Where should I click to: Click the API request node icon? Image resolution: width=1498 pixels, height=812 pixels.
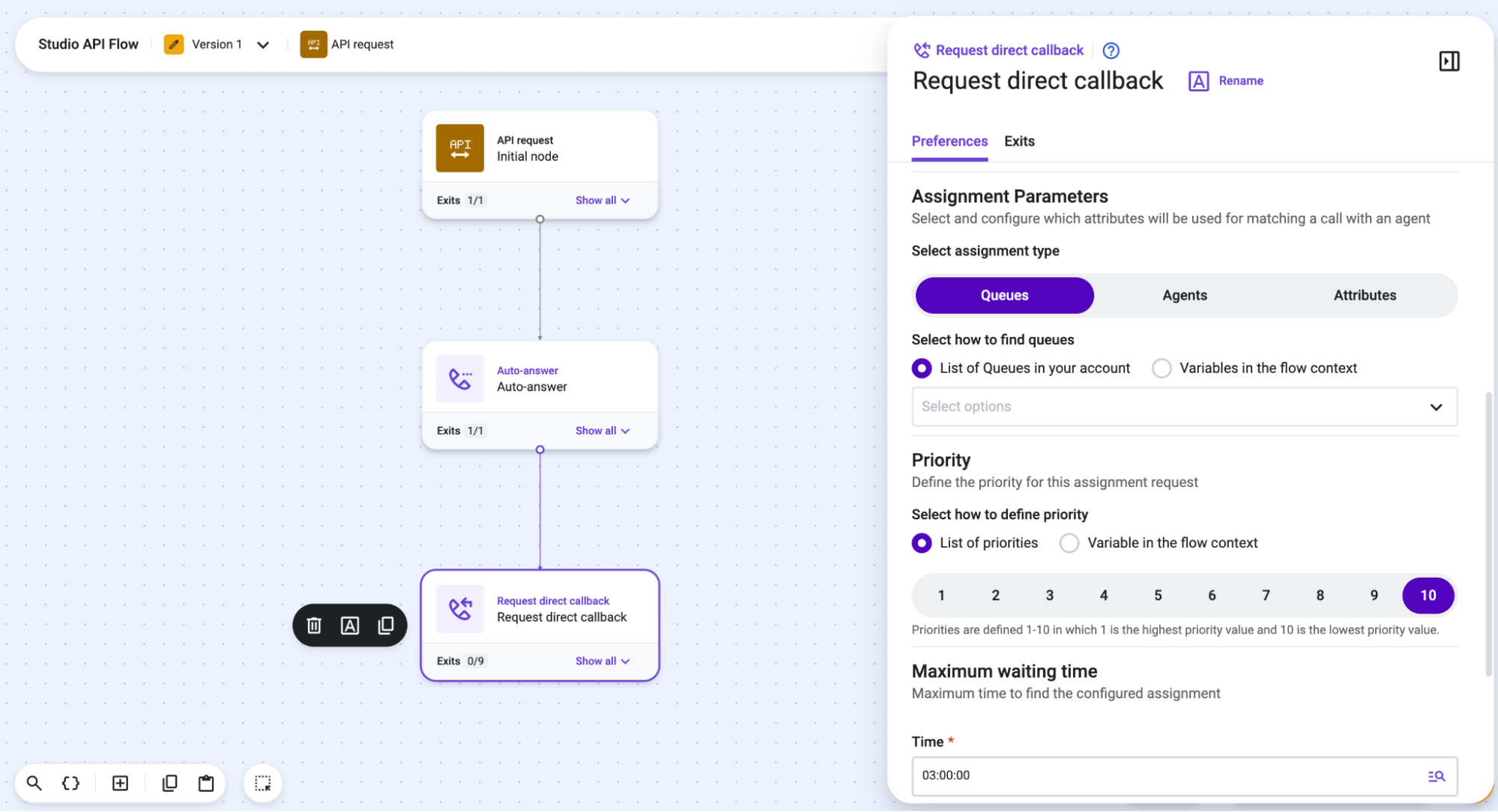click(x=460, y=148)
